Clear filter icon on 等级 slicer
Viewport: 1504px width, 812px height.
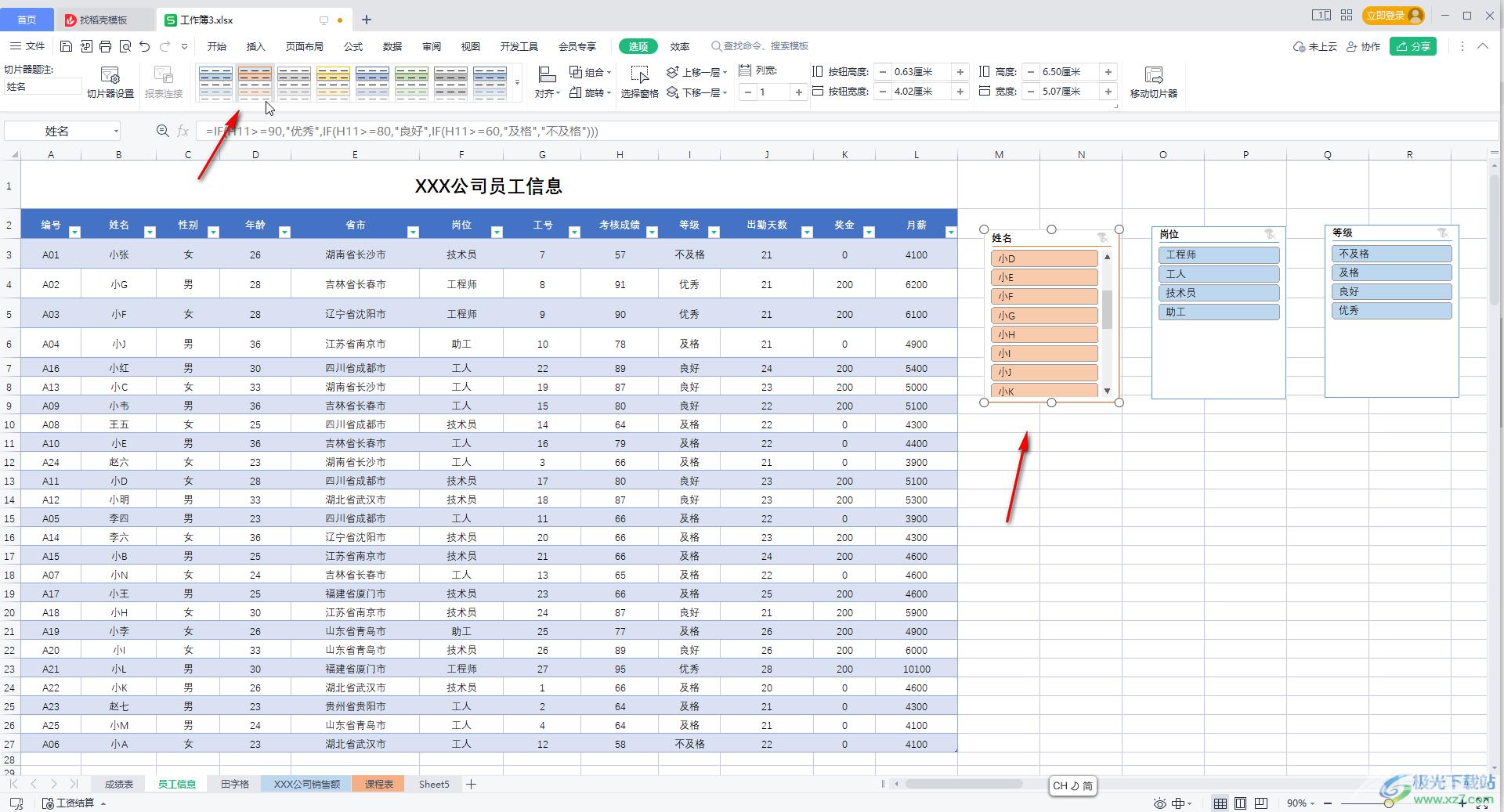point(1443,232)
